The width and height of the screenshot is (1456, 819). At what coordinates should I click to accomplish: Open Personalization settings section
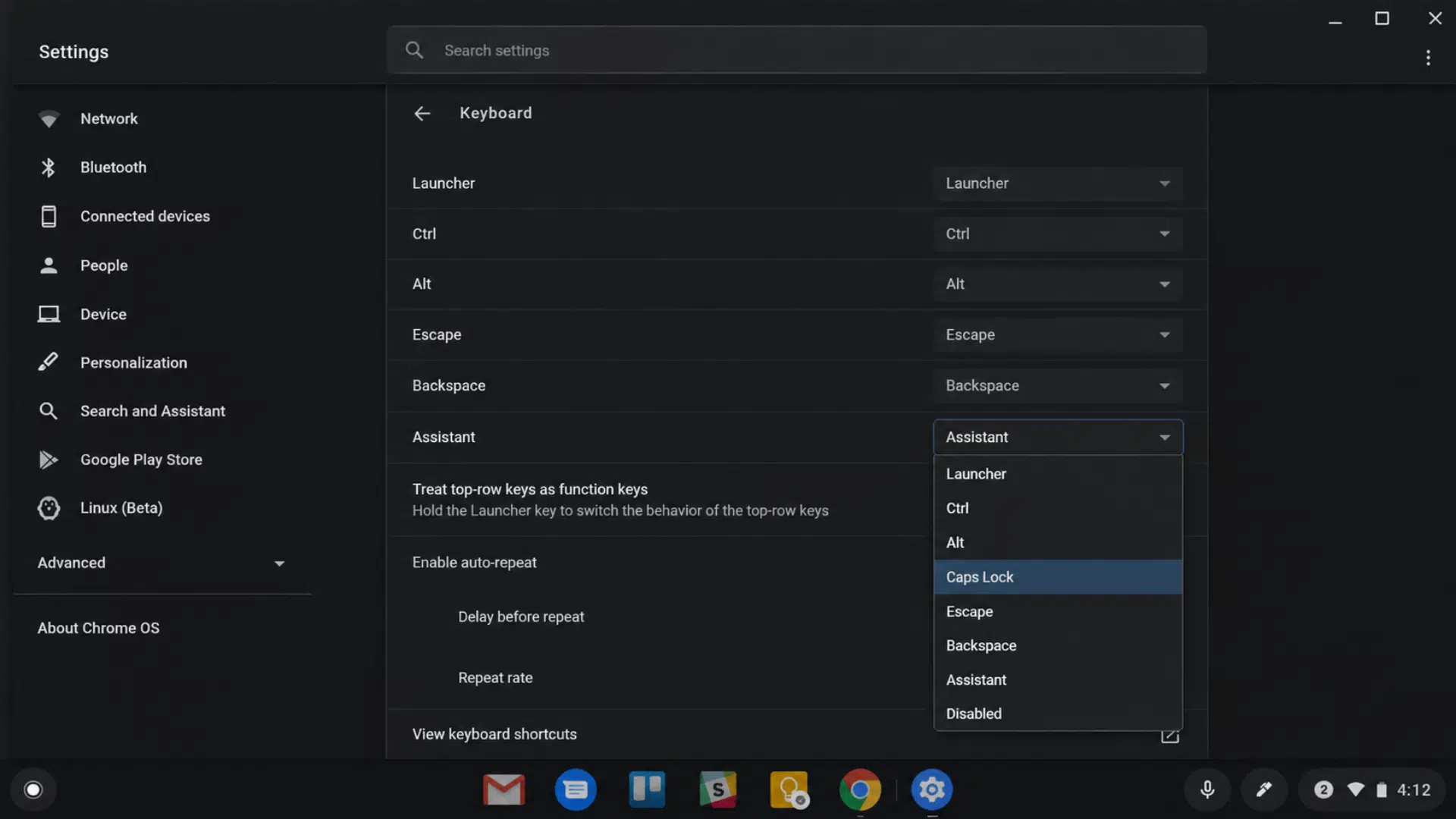[x=133, y=362]
